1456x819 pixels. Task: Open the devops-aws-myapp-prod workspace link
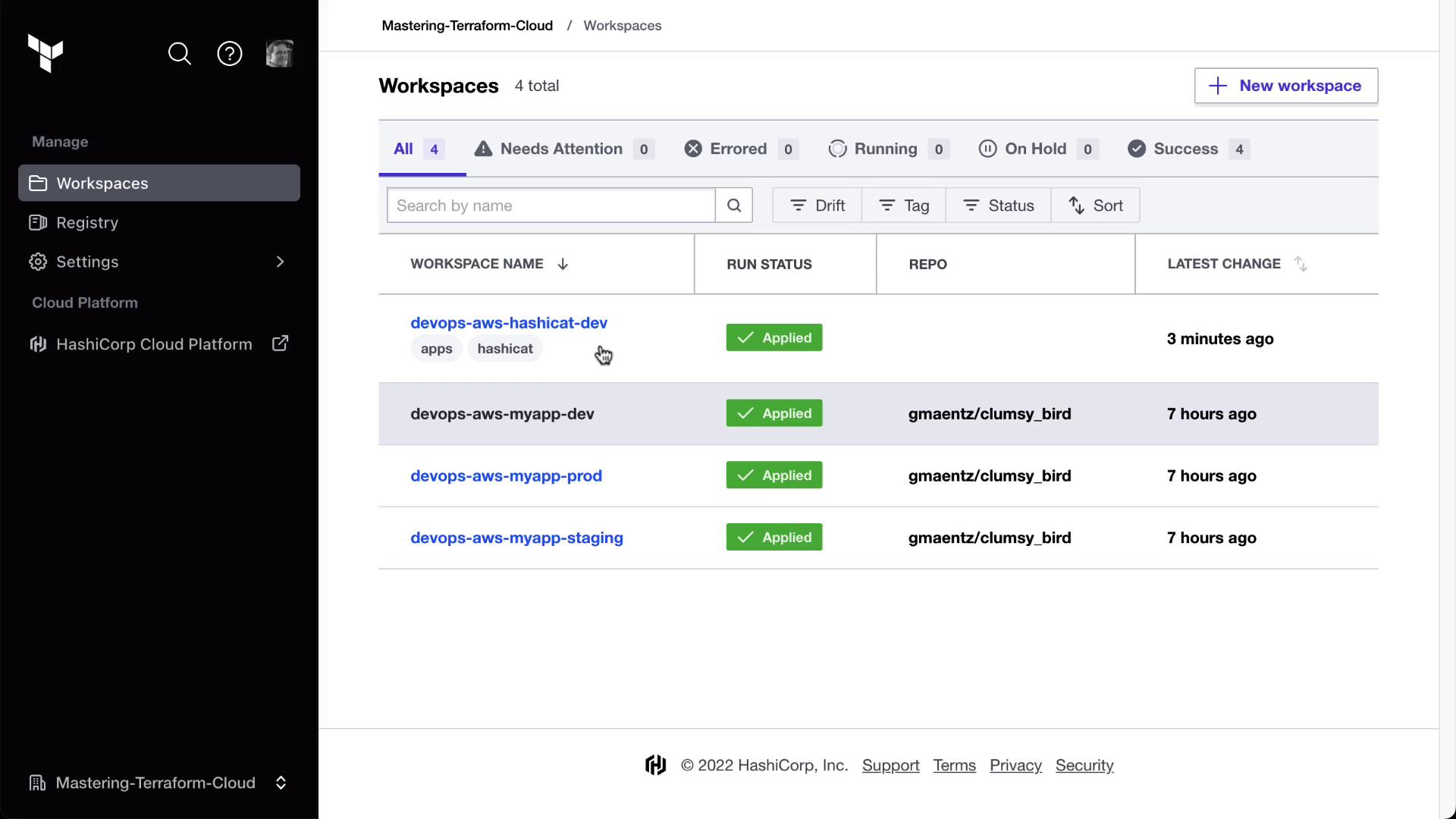[x=506, y=475]
